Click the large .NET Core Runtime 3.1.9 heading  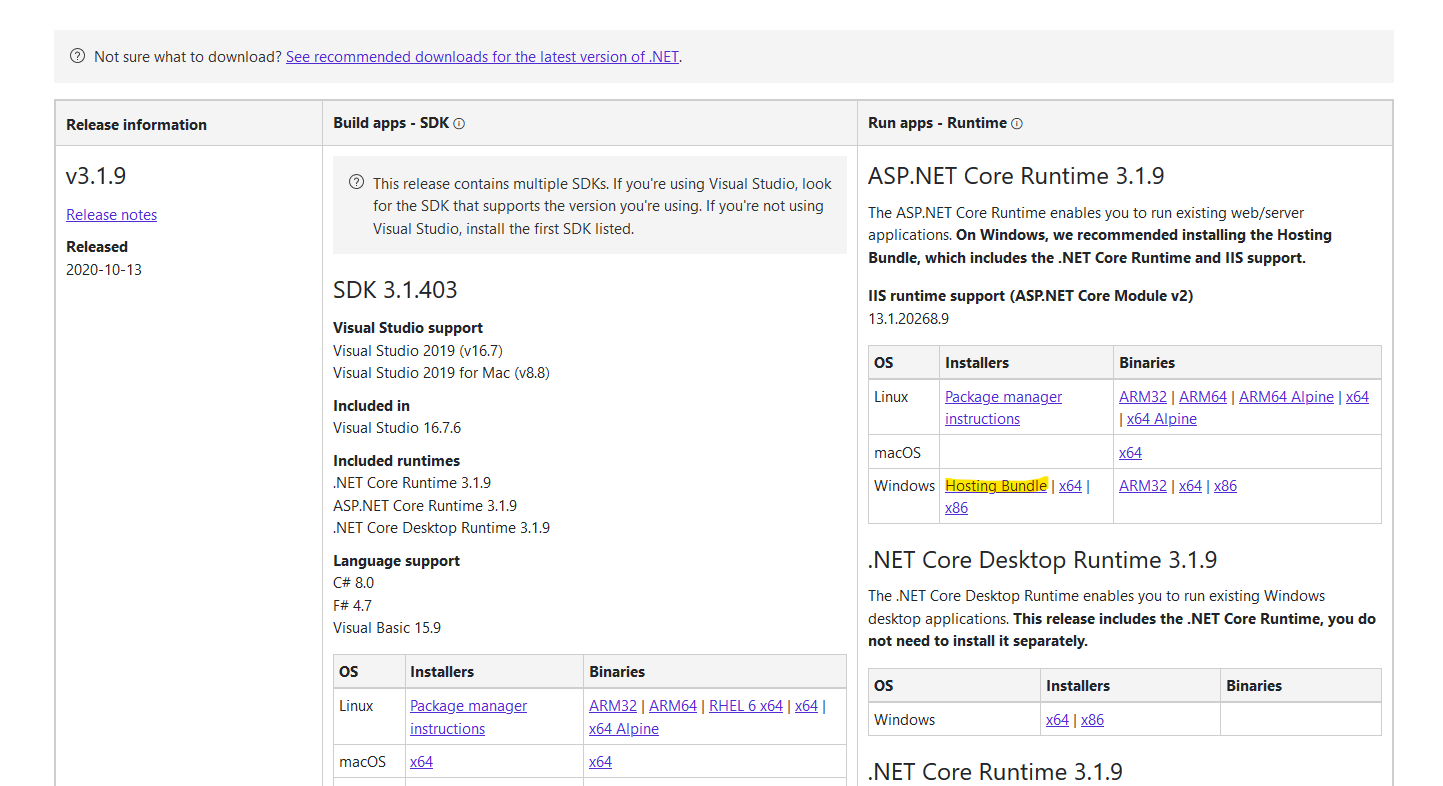995,772
